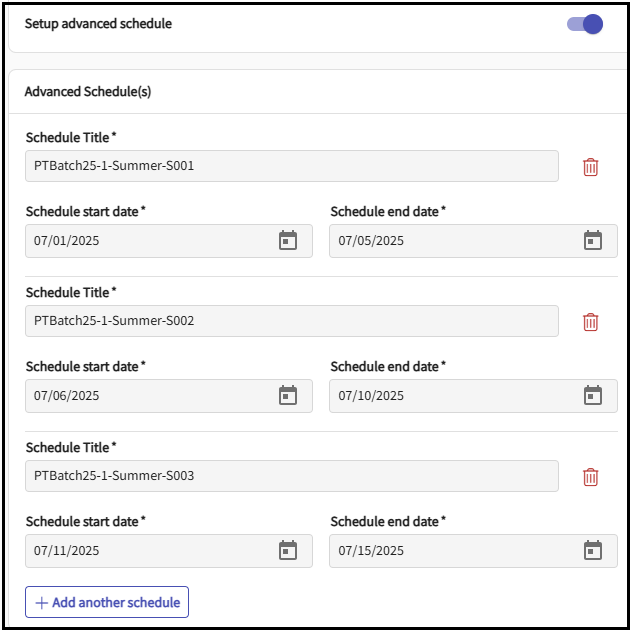Open calendar for start date 07/11/2025
This screenshot has height=630, width=630.
pos(288,551)
